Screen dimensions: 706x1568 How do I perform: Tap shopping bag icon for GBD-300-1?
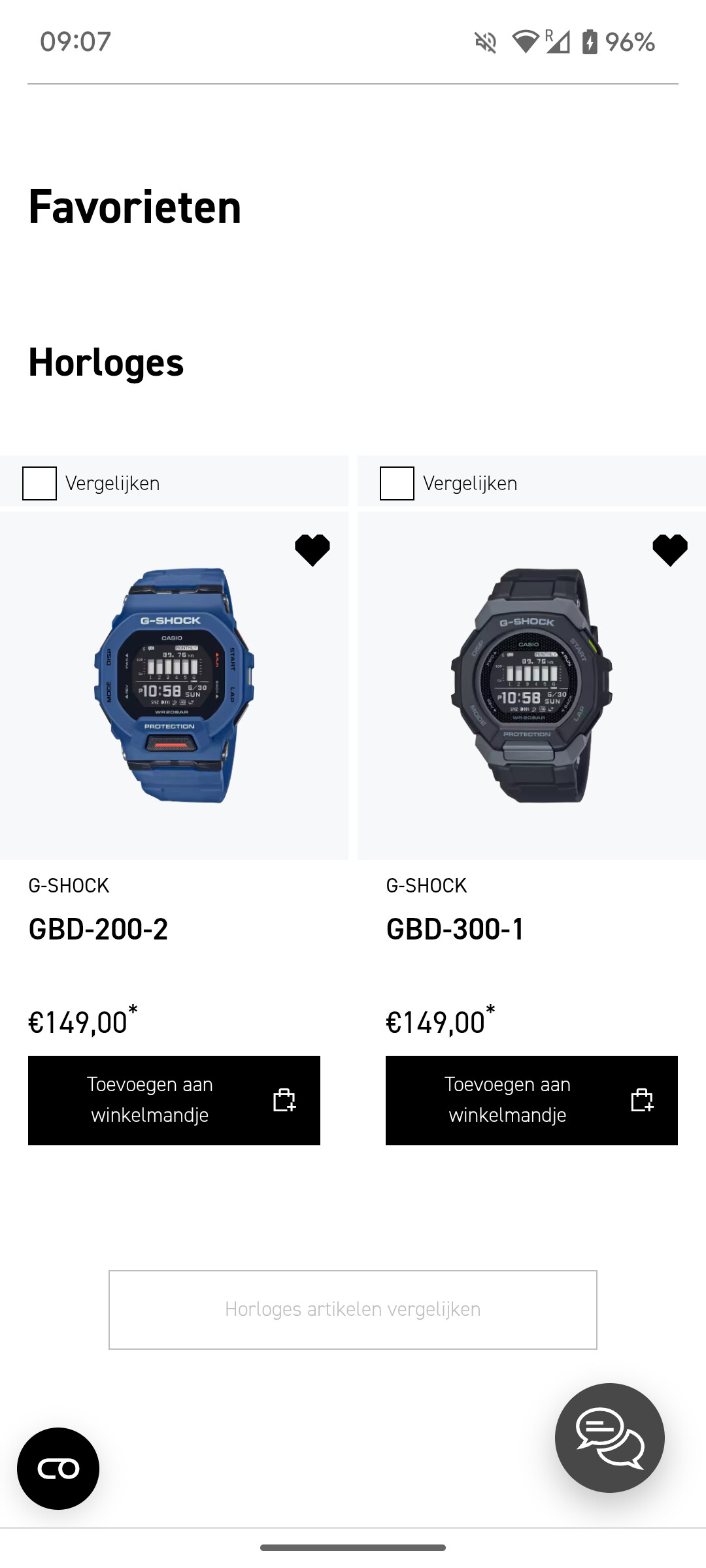click(642, 1100)
